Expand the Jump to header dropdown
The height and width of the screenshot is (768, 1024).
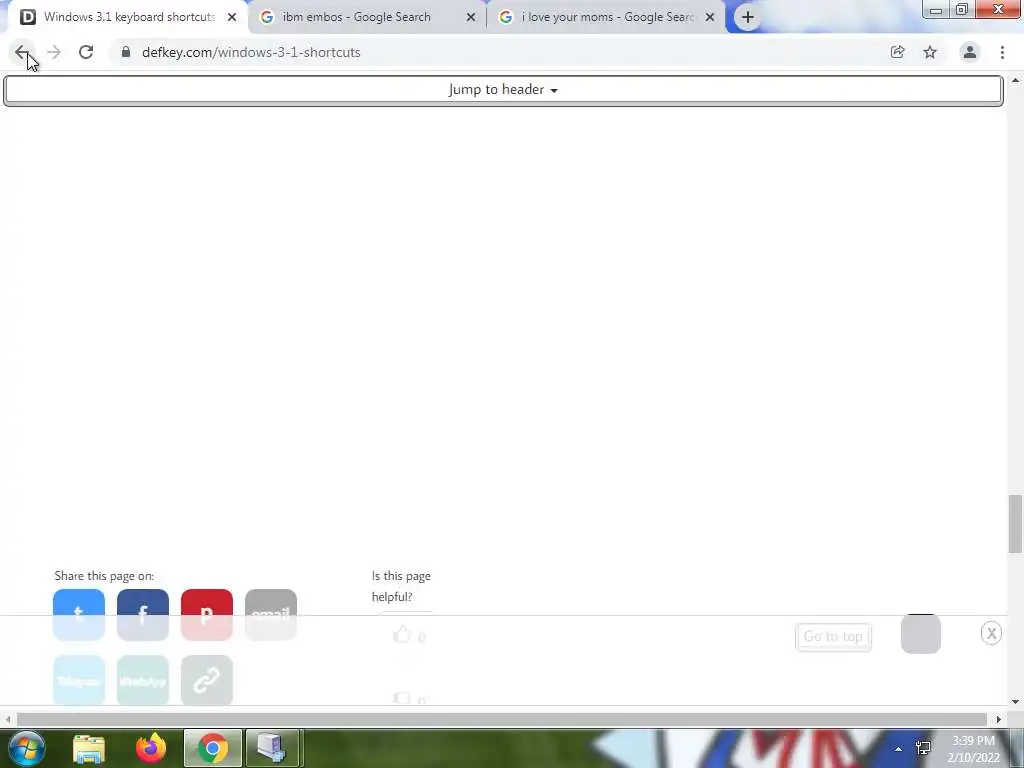[x=503, y=90]
